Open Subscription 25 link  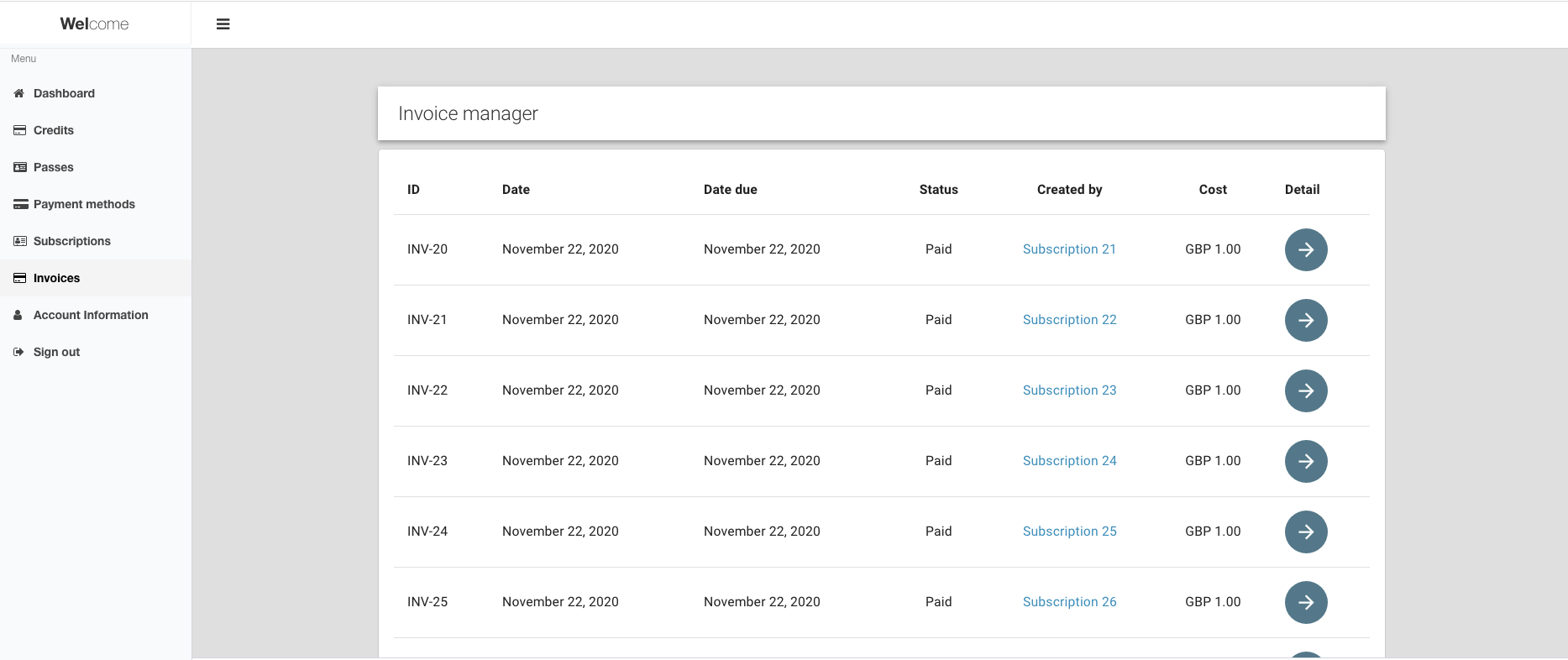coord(1069,532)
